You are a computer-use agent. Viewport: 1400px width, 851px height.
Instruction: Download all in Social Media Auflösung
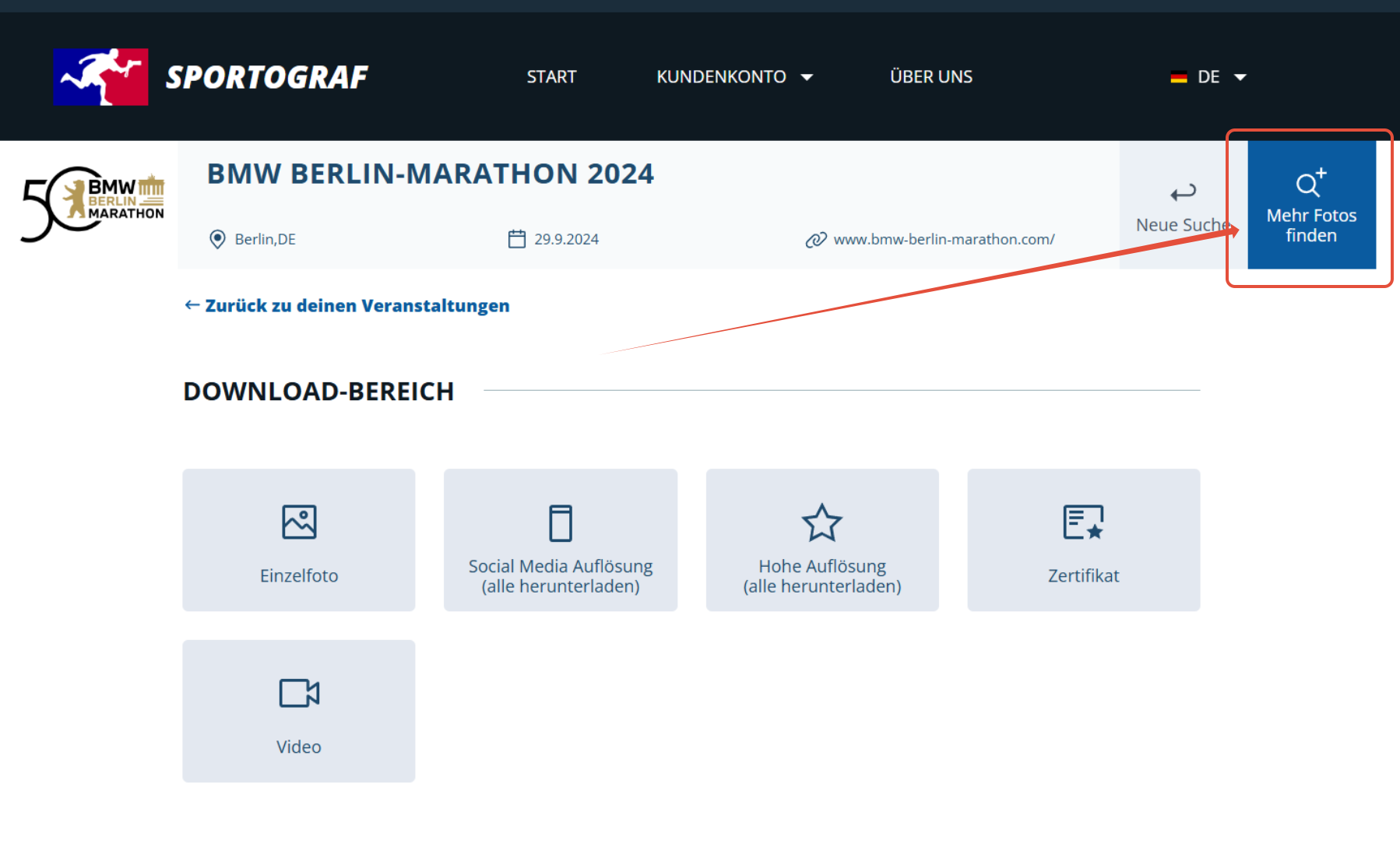pos(561,540)
